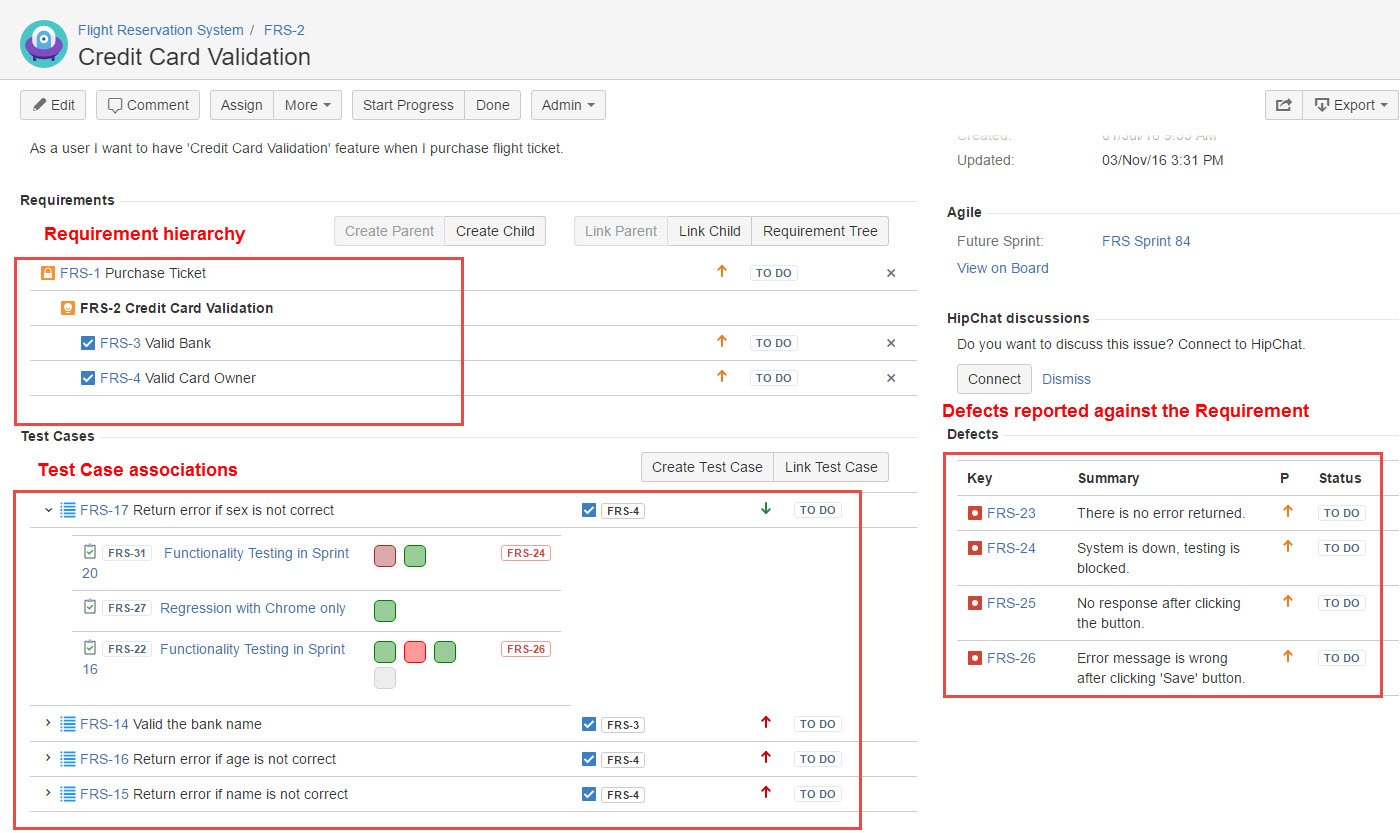This screenshot has width=1400, height=833.
Task: Open the More dropdown menu
Action: 312,105
